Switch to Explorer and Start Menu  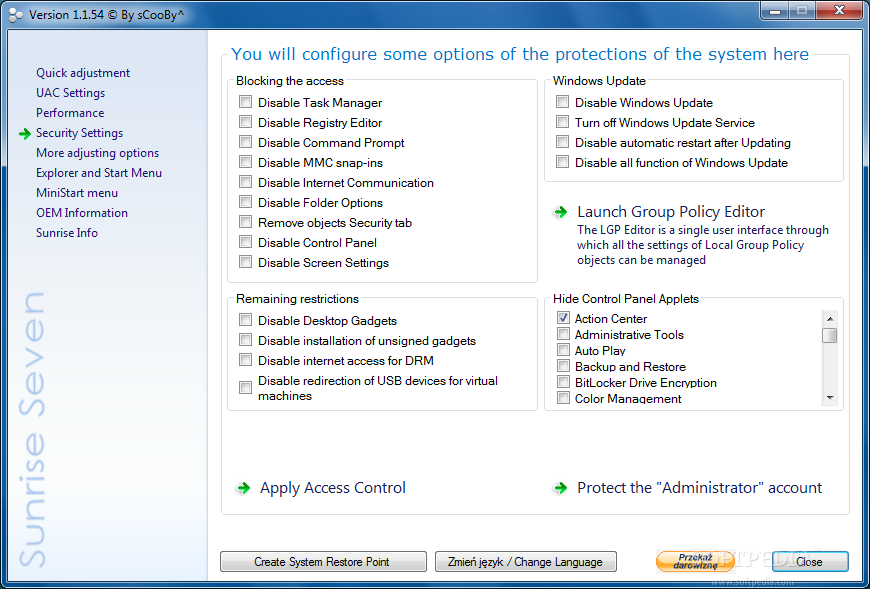tap(99, 172)
